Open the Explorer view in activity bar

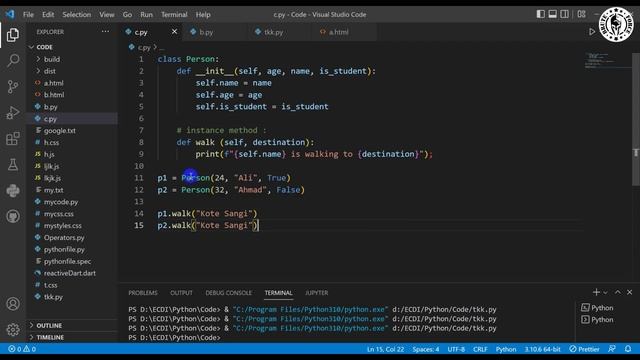pyautogui.click(x=13, y=35)
